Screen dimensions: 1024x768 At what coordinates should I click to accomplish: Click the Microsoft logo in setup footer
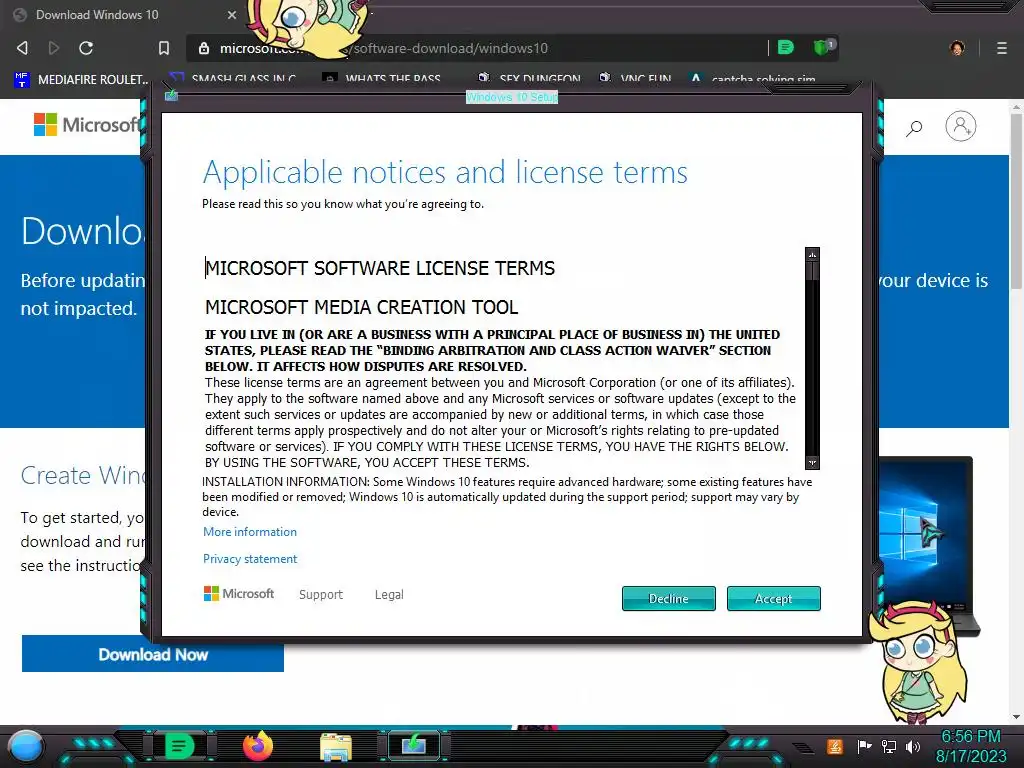click(239, 594)
